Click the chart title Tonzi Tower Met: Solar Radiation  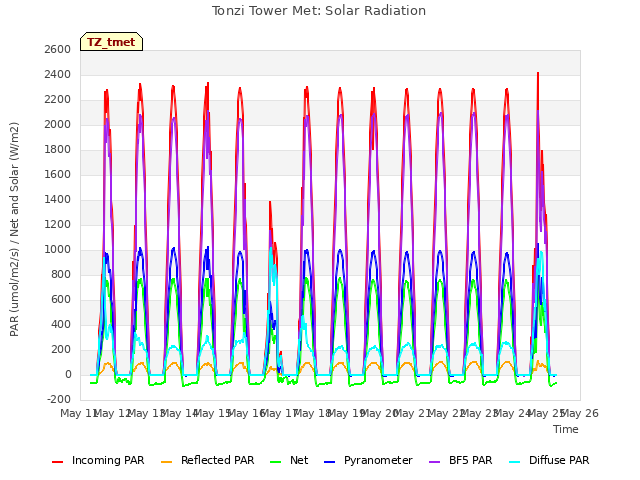[x=319, y=11]
